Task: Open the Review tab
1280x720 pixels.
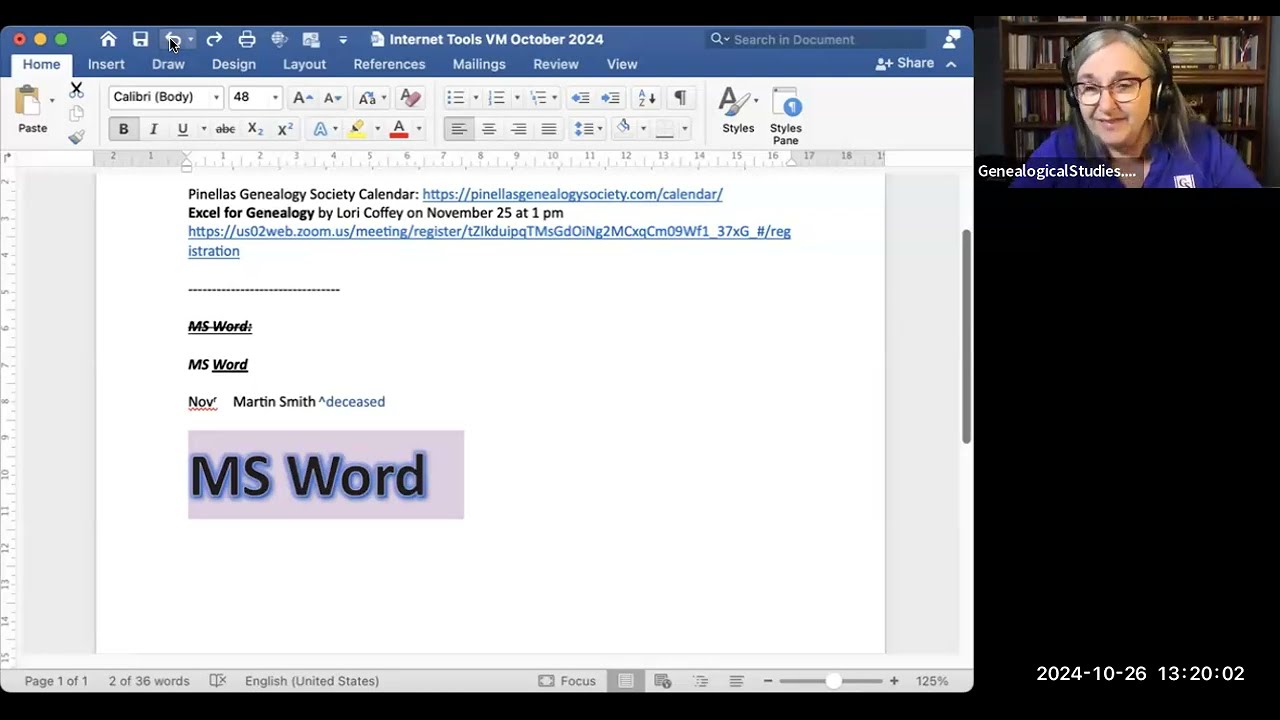Action: tap(556, 64)
